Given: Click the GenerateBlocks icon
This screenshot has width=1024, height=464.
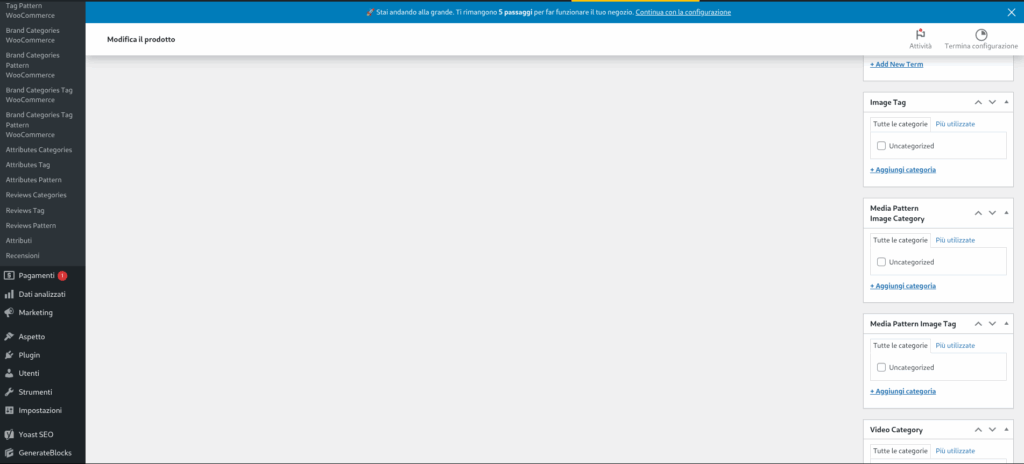Looking at the screenshot, I should tap(9, 452).
